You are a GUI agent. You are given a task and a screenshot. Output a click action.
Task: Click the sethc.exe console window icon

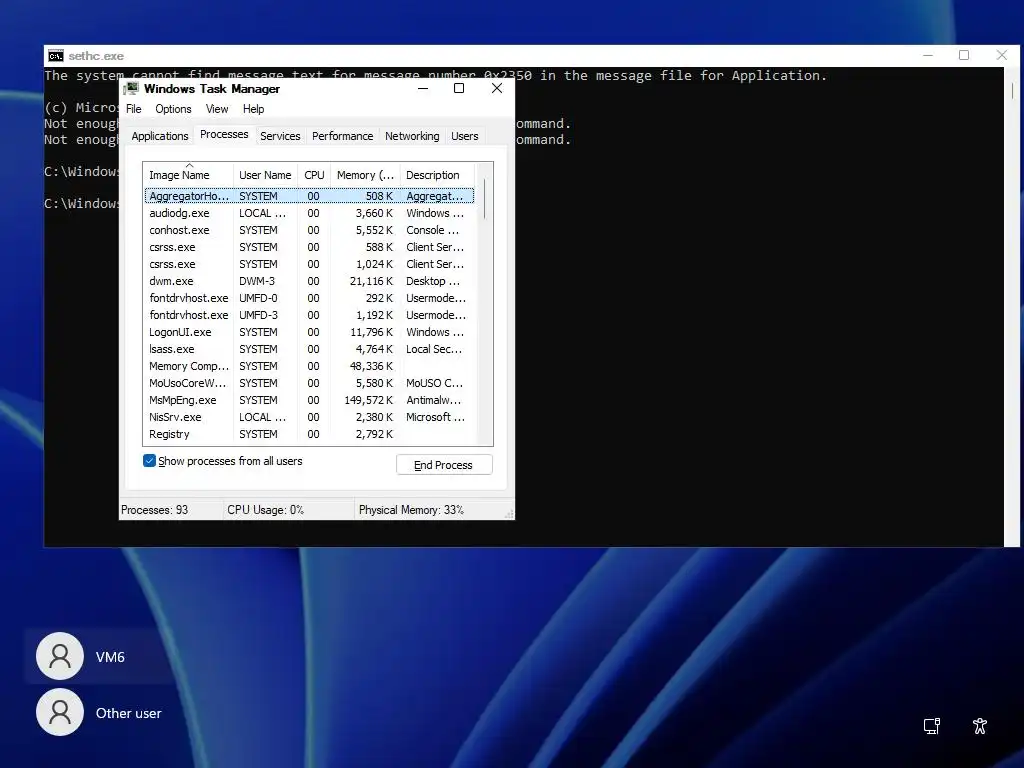point(56,56)
